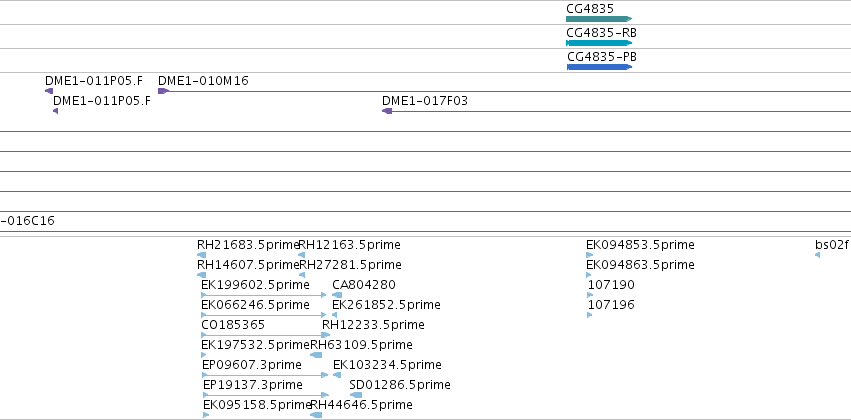The width and height of the screenshot is (851, 420).
Task: Open the RH21683.5prime EST label
Action: (x=247, y=245)
